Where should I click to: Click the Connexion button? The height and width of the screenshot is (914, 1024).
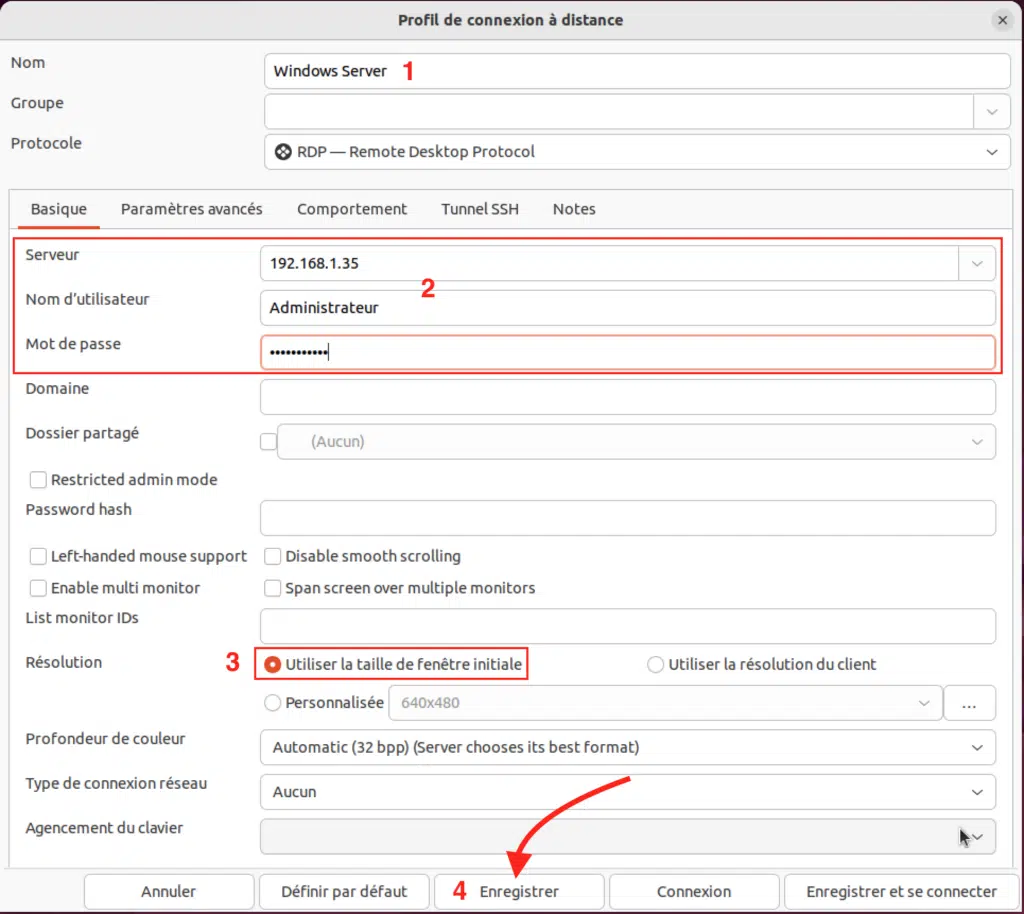(694, 892)
